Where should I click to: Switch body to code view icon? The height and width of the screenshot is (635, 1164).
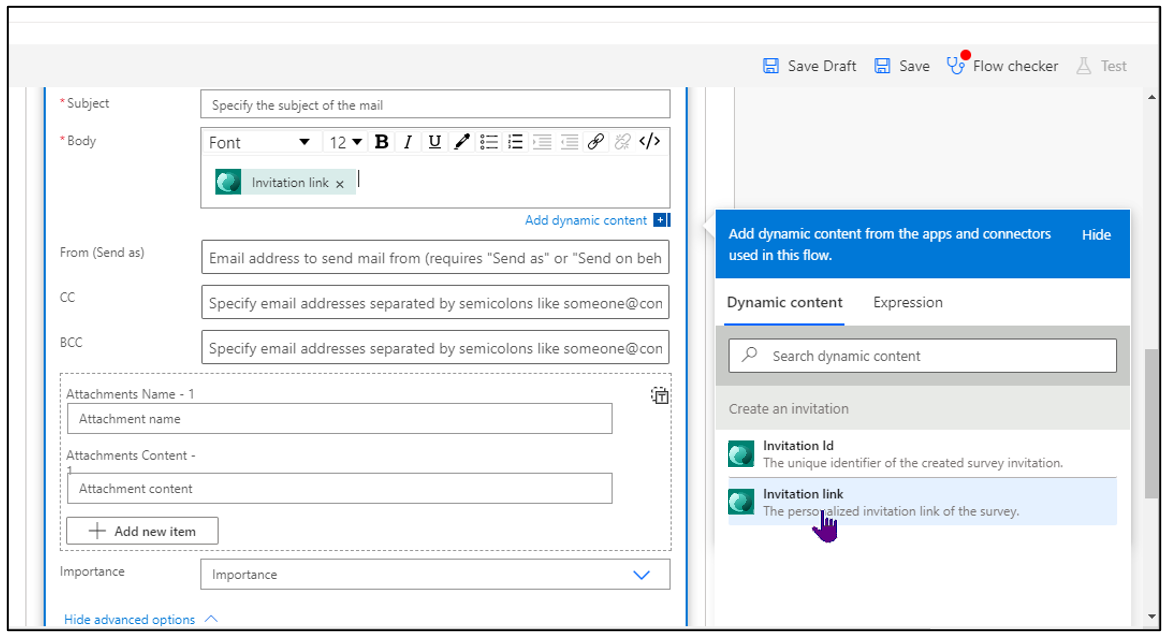pyautogui.click(x=650, y=141)
